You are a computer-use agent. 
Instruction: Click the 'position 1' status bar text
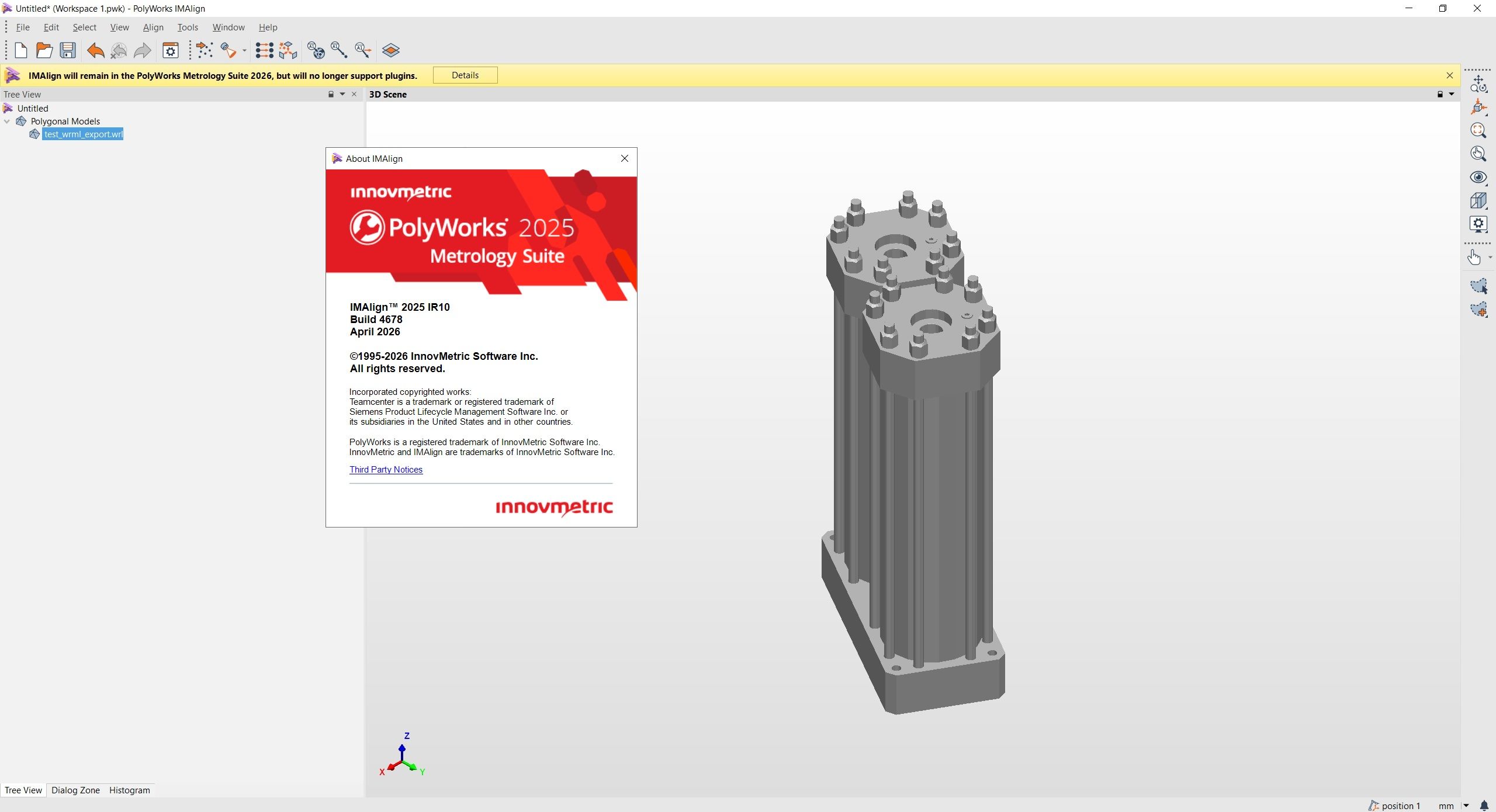click(x=1401, y=806)
